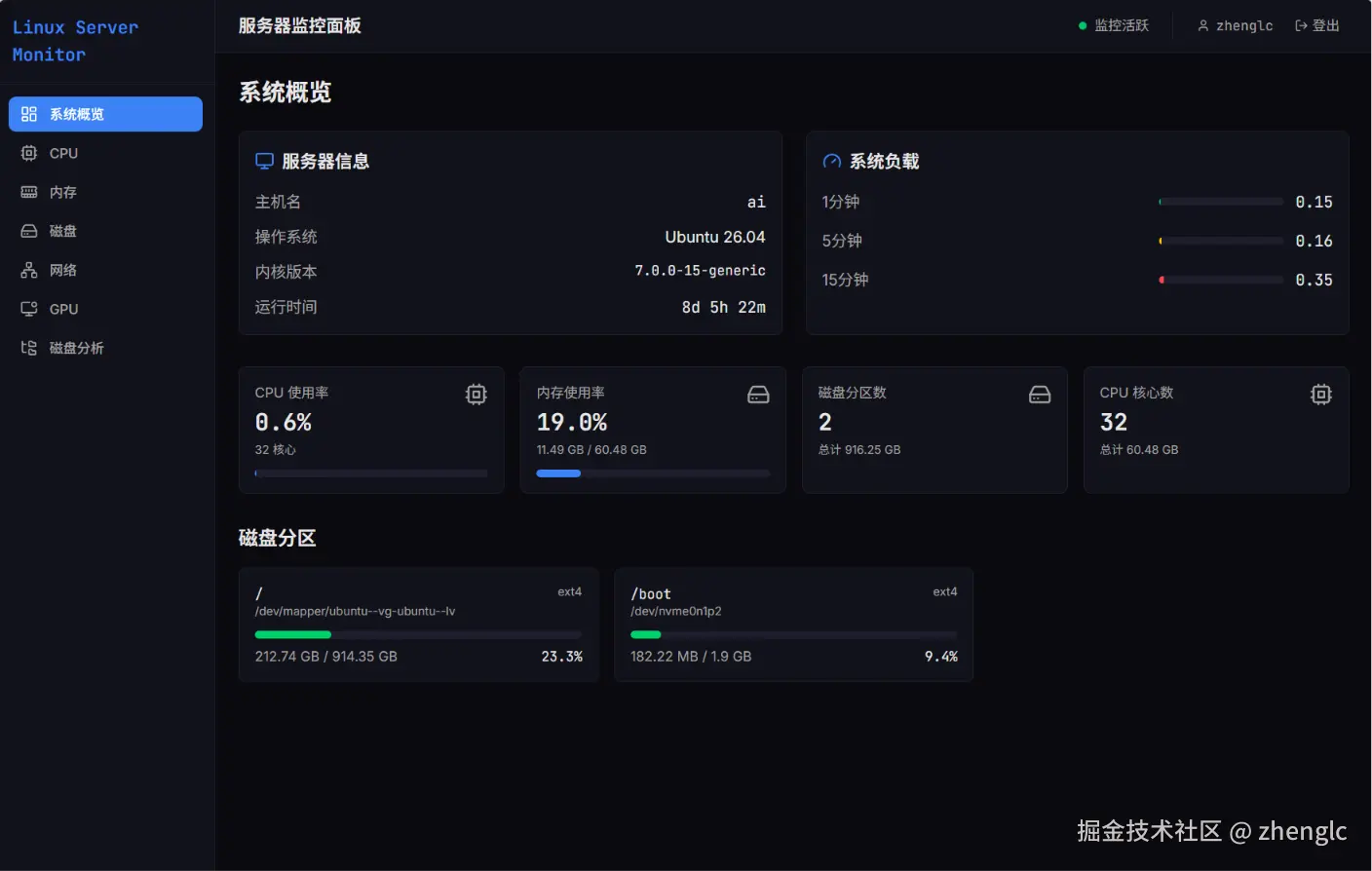Open 磁盘分析 in the sidebar

click(105, 348)
